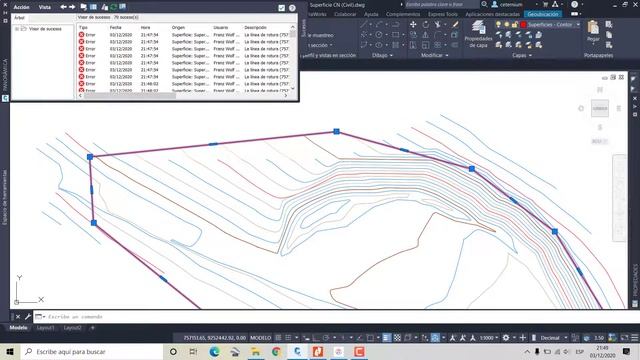
Task: Sort events by the Fecha column header
Action: [116, 27]
